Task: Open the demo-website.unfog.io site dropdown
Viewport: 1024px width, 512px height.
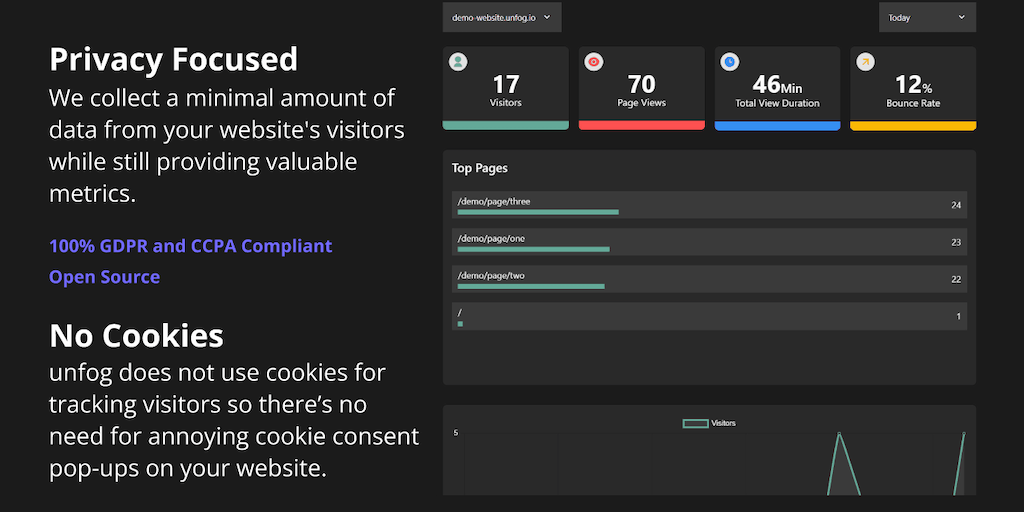Action: (502, 17)
